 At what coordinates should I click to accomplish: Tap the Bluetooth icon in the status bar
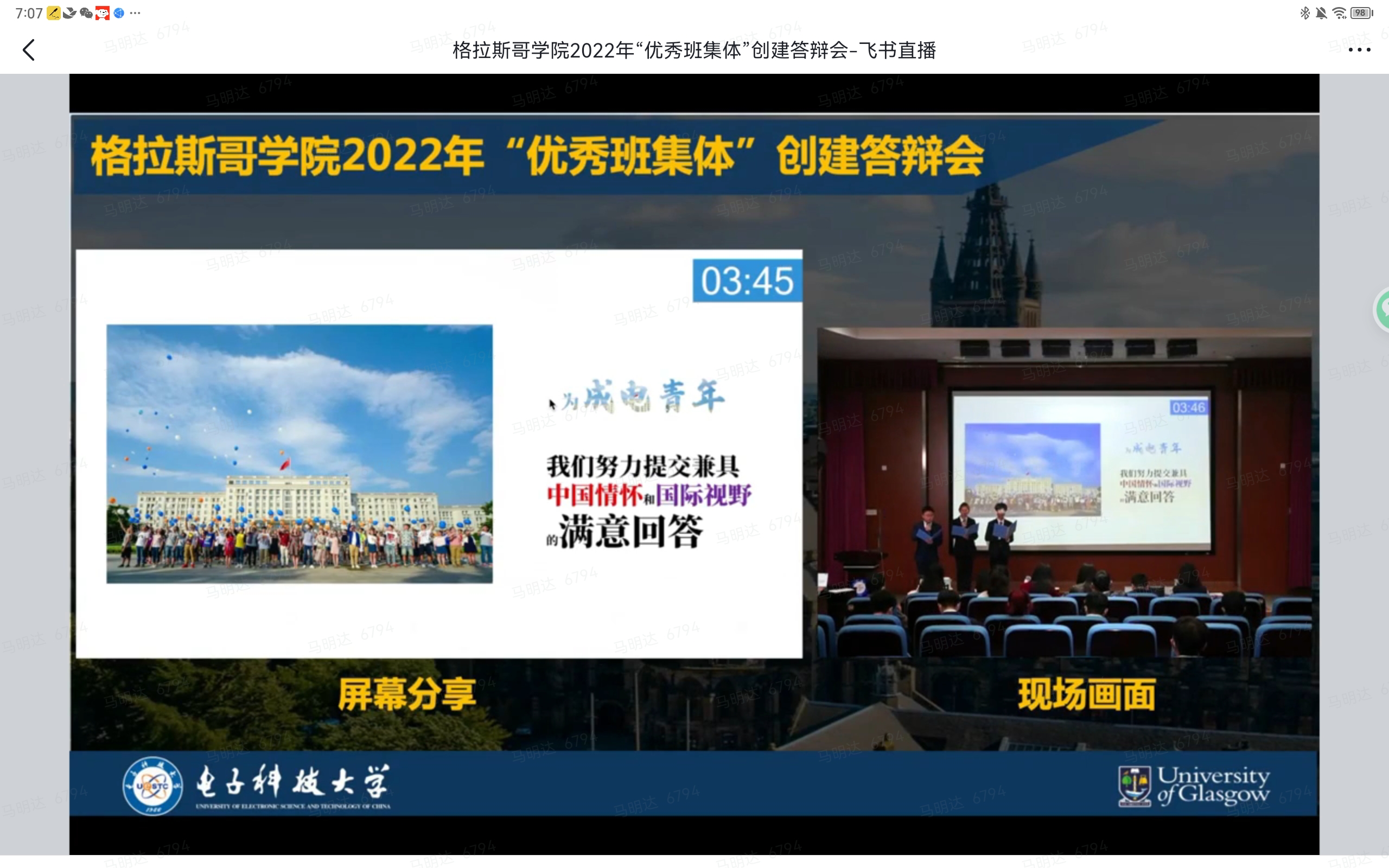1304,12
